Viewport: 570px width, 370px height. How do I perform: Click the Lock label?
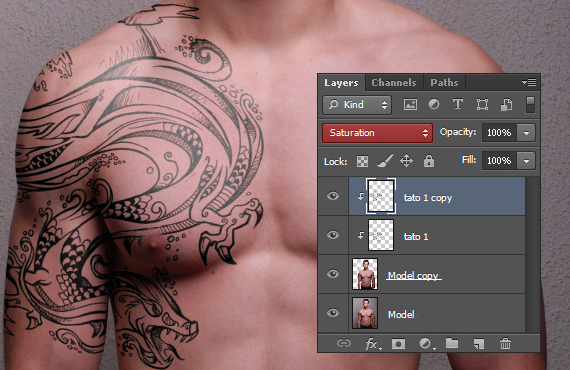coord(335,161)
